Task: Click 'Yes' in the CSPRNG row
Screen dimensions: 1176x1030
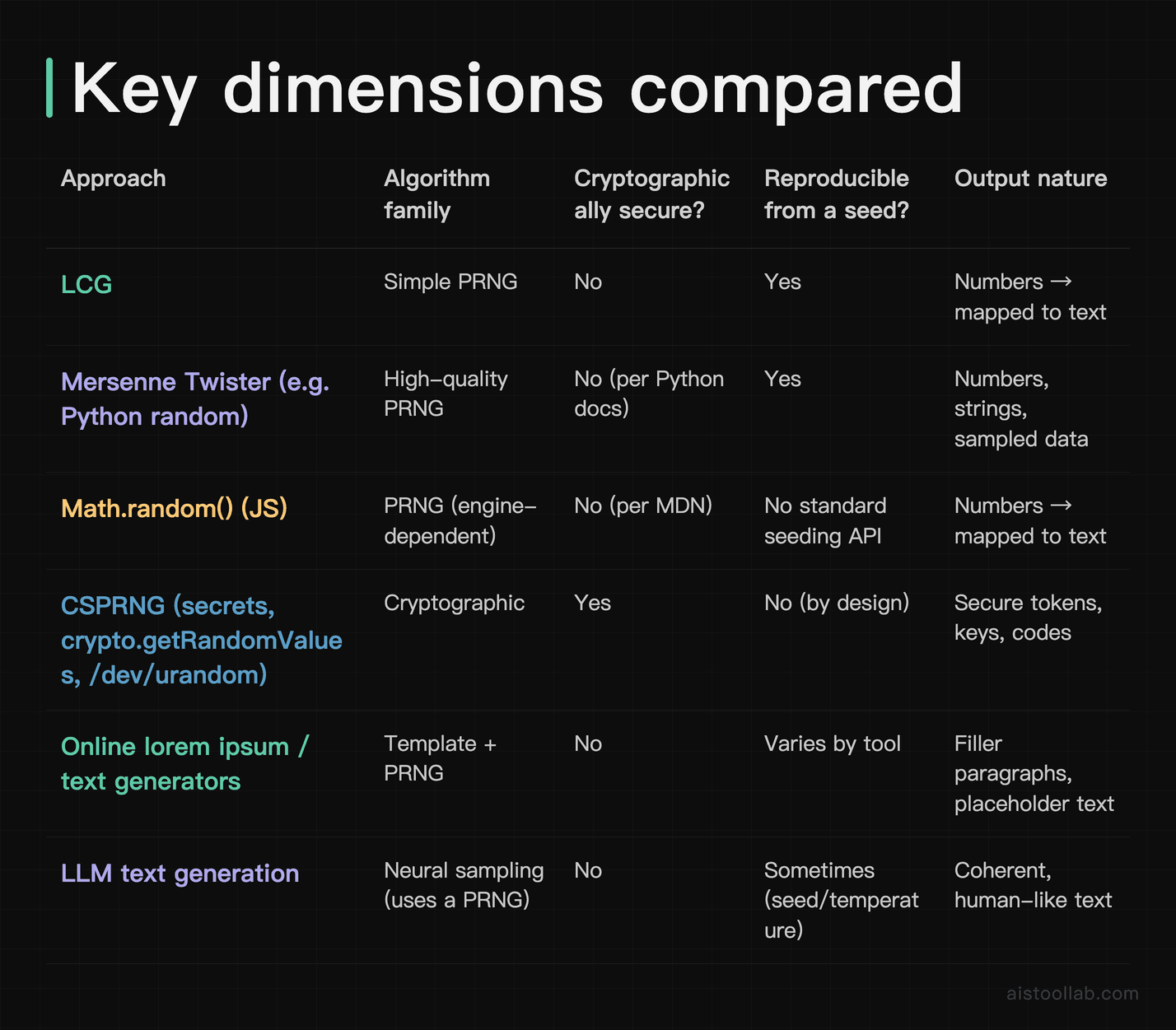Action: 592,603
